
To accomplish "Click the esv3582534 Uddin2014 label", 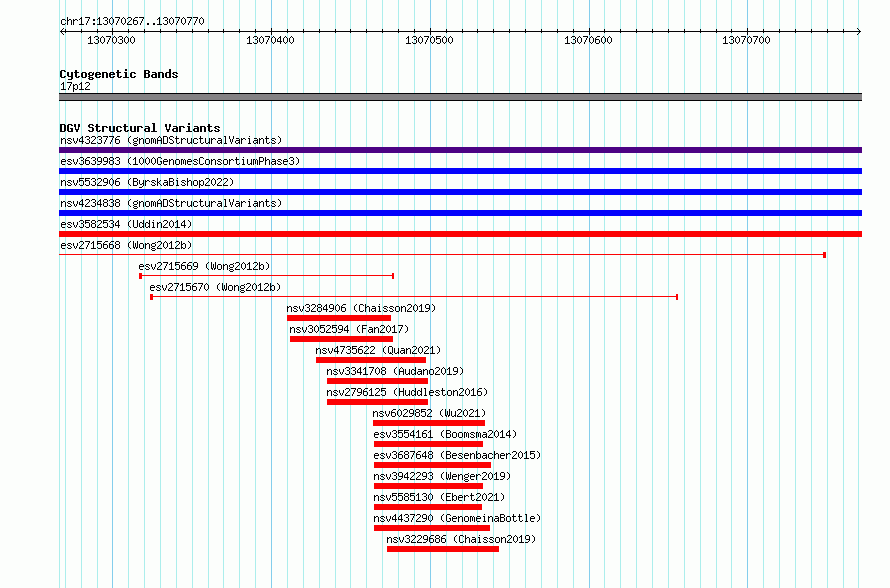I will coord(126,224).
